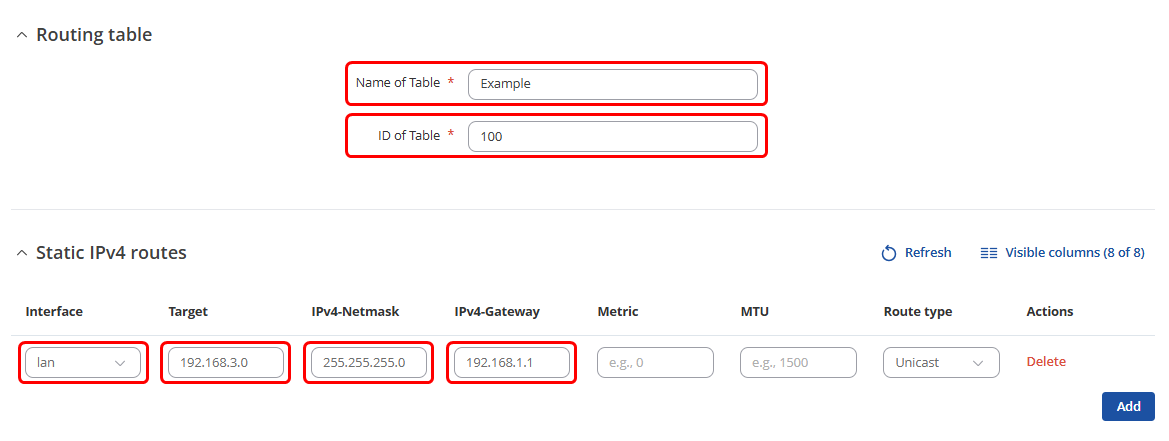This screenshot has width=1169, height=441.
Task: Click the Metric column header
Action: tap(618, 312)
